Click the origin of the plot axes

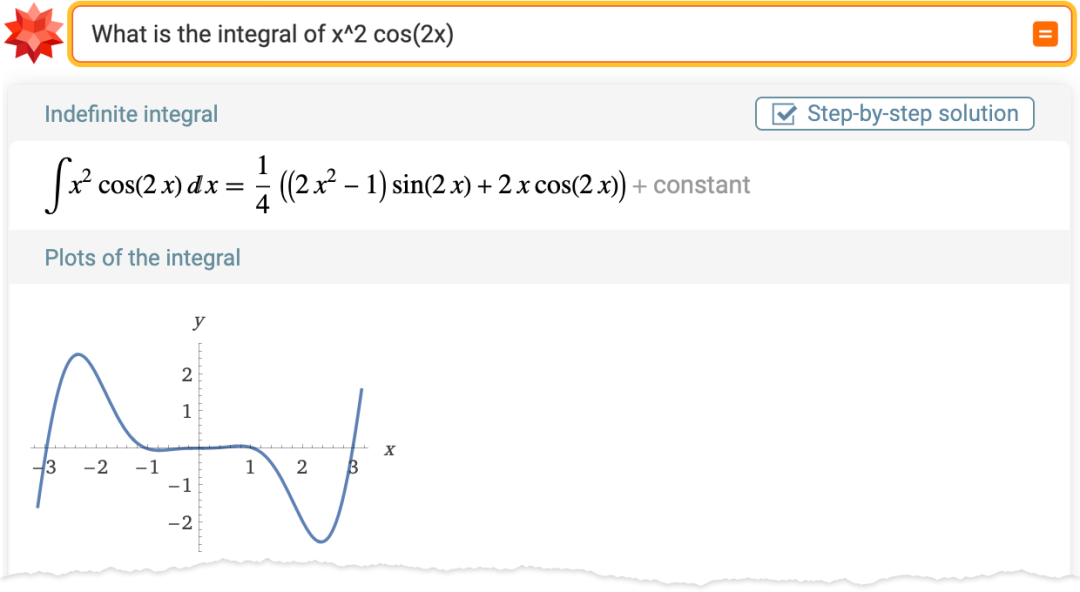coord(200,447)
